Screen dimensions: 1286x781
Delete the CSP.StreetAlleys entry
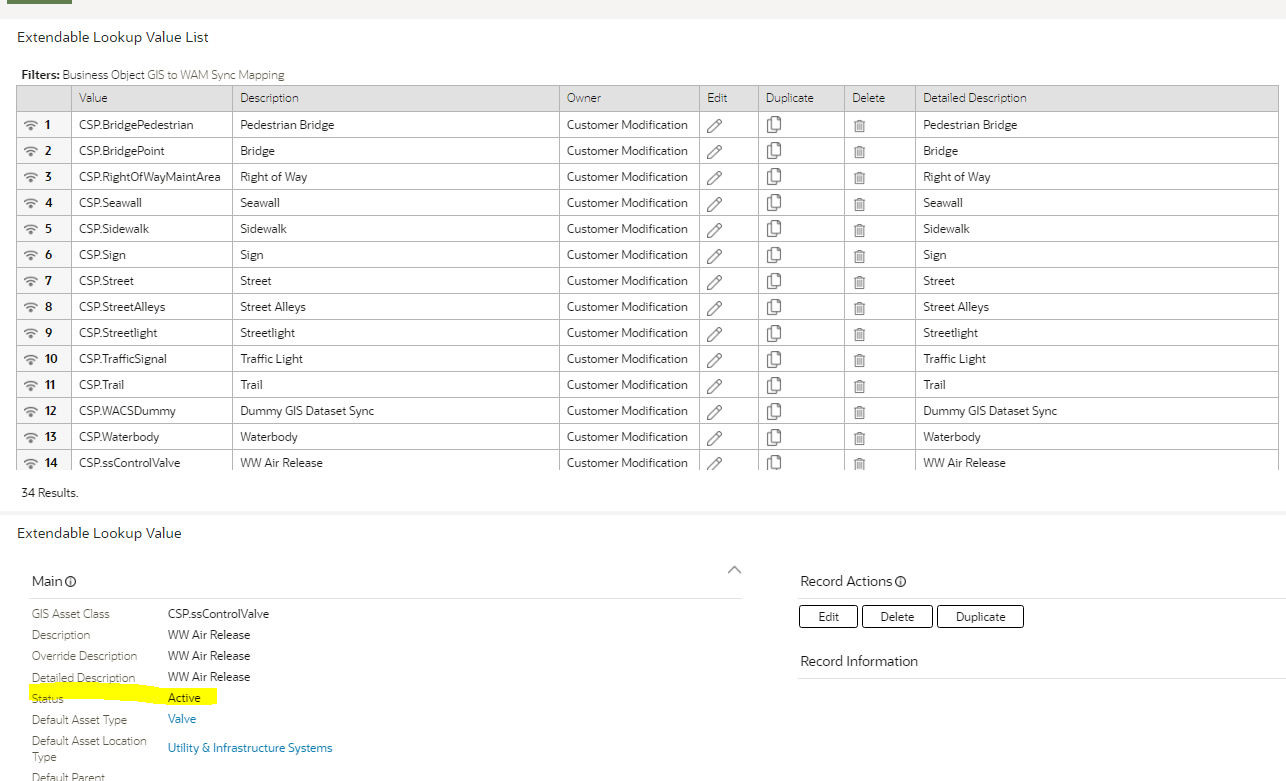(x=859, y=307)
